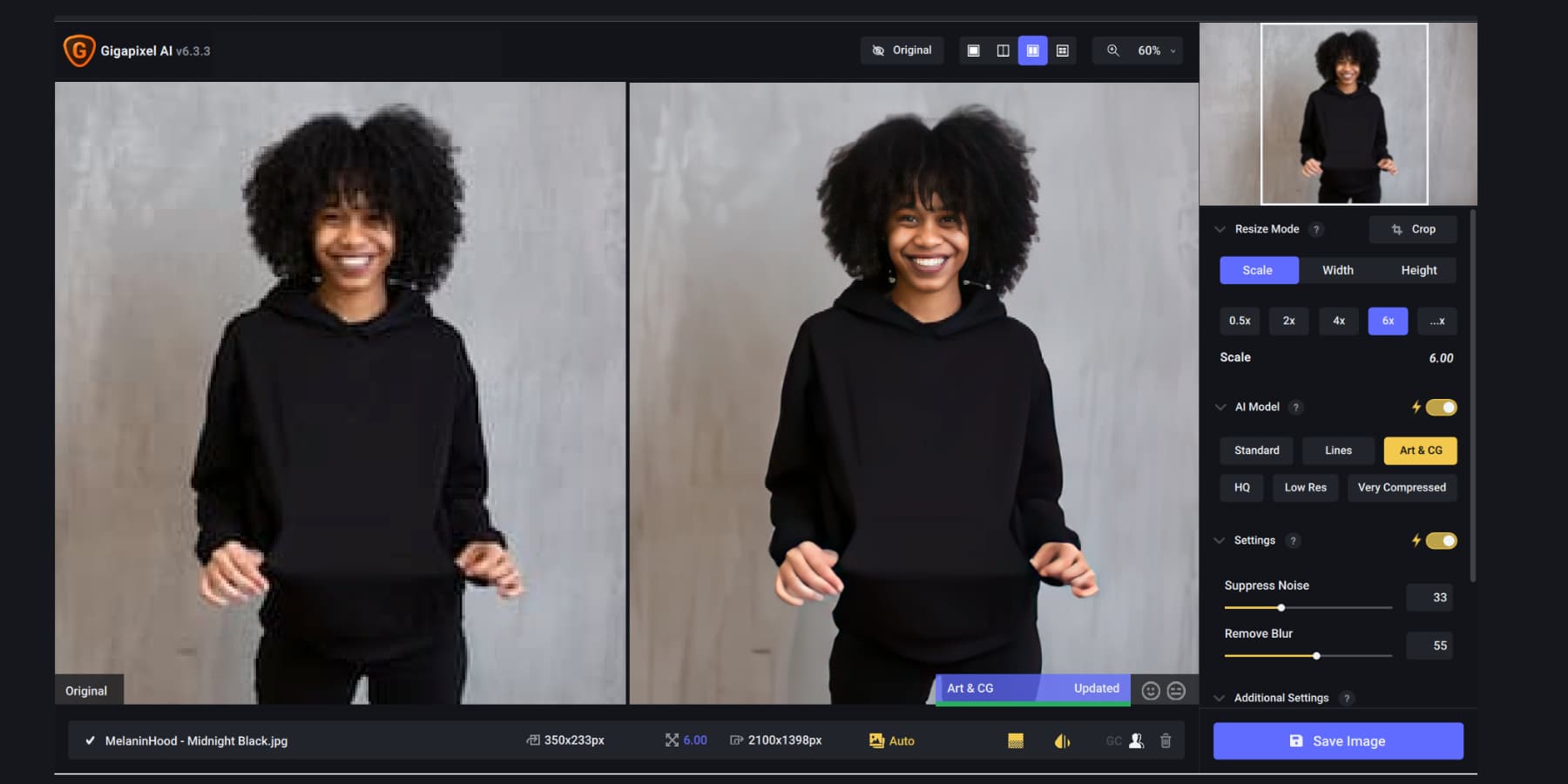Select the Standard AI model

click(1256, 450)
